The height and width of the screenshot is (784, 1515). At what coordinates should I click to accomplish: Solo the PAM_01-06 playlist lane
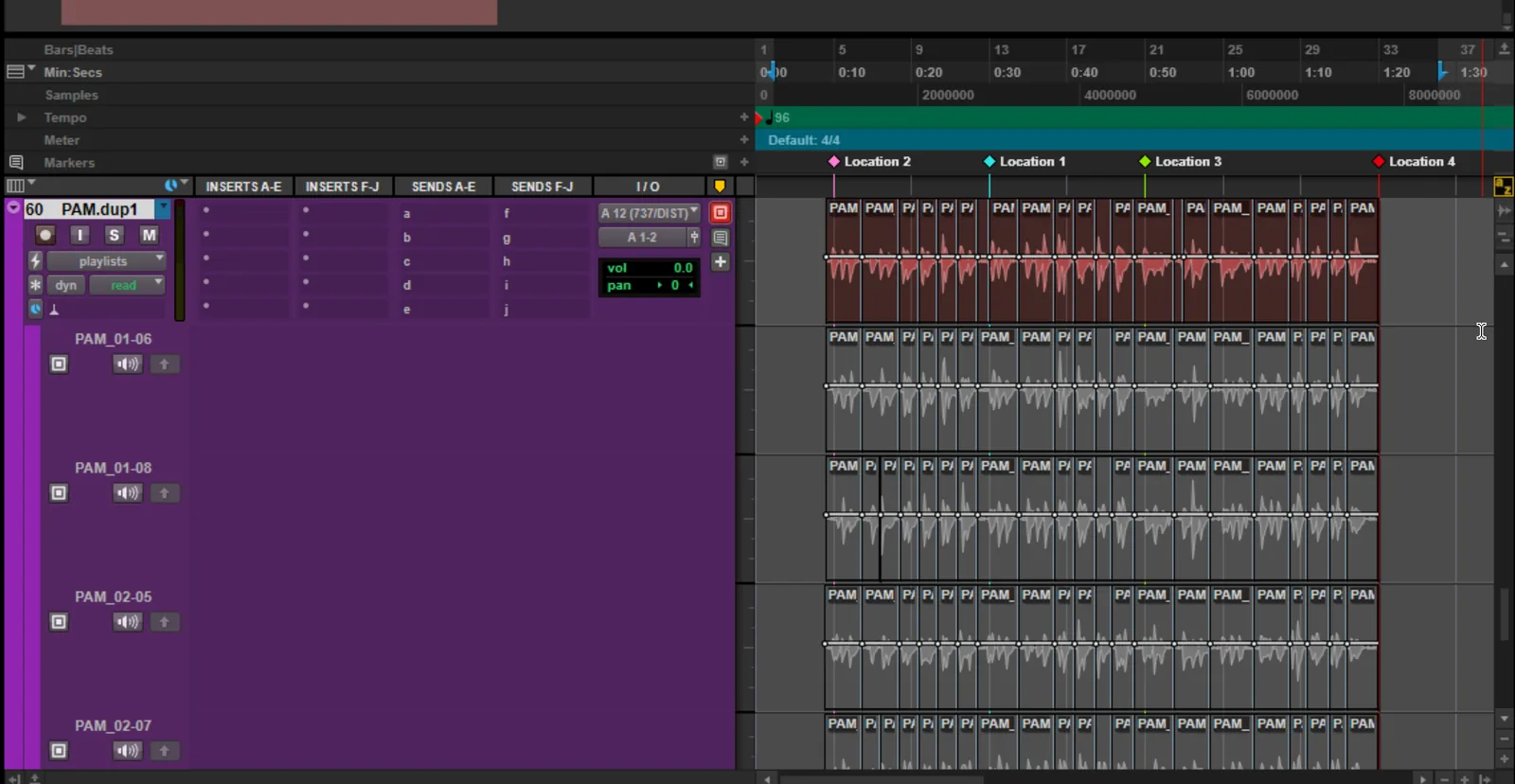point(59,364)
